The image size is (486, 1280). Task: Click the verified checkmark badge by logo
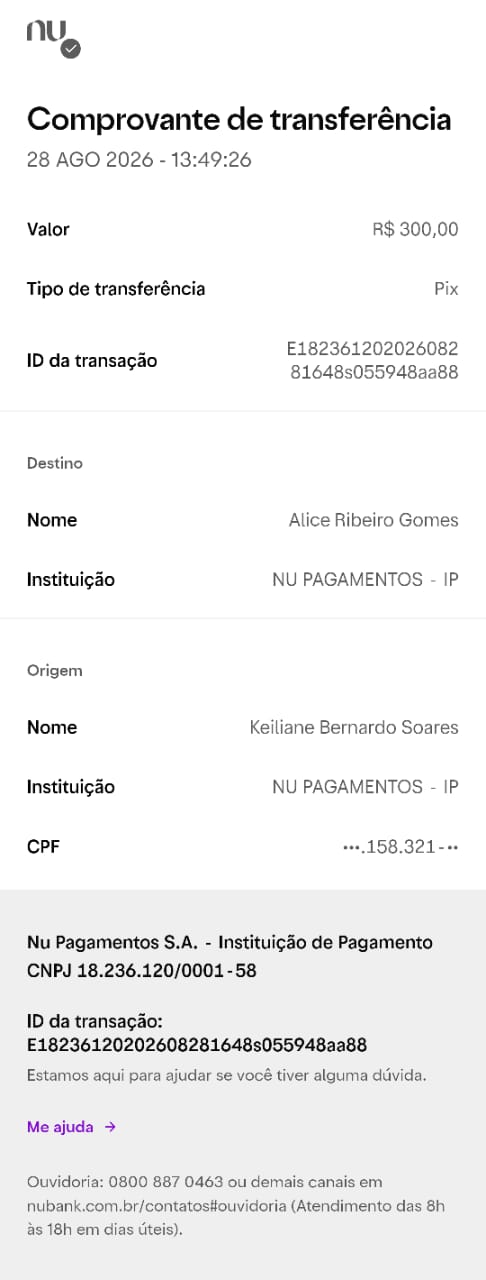click(71, 48)
